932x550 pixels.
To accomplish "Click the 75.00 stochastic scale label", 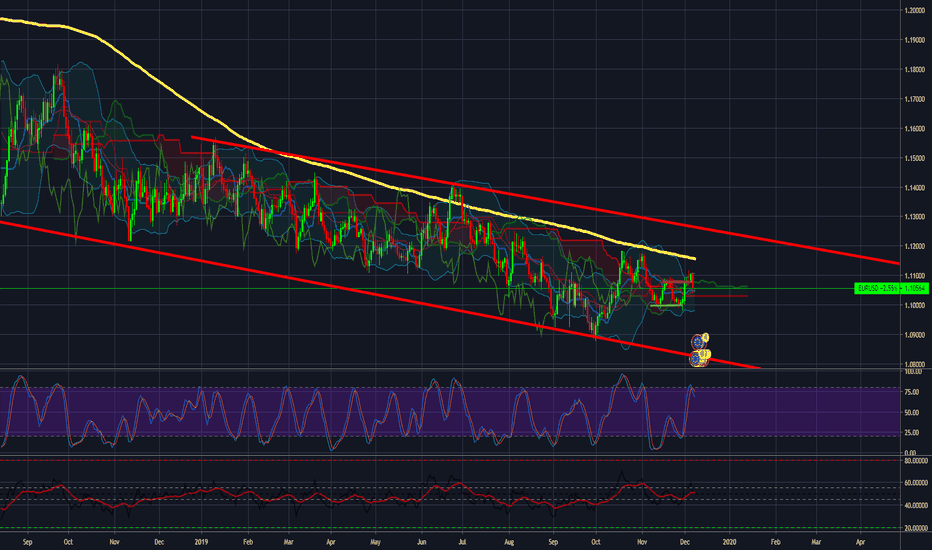I will 909,392.
